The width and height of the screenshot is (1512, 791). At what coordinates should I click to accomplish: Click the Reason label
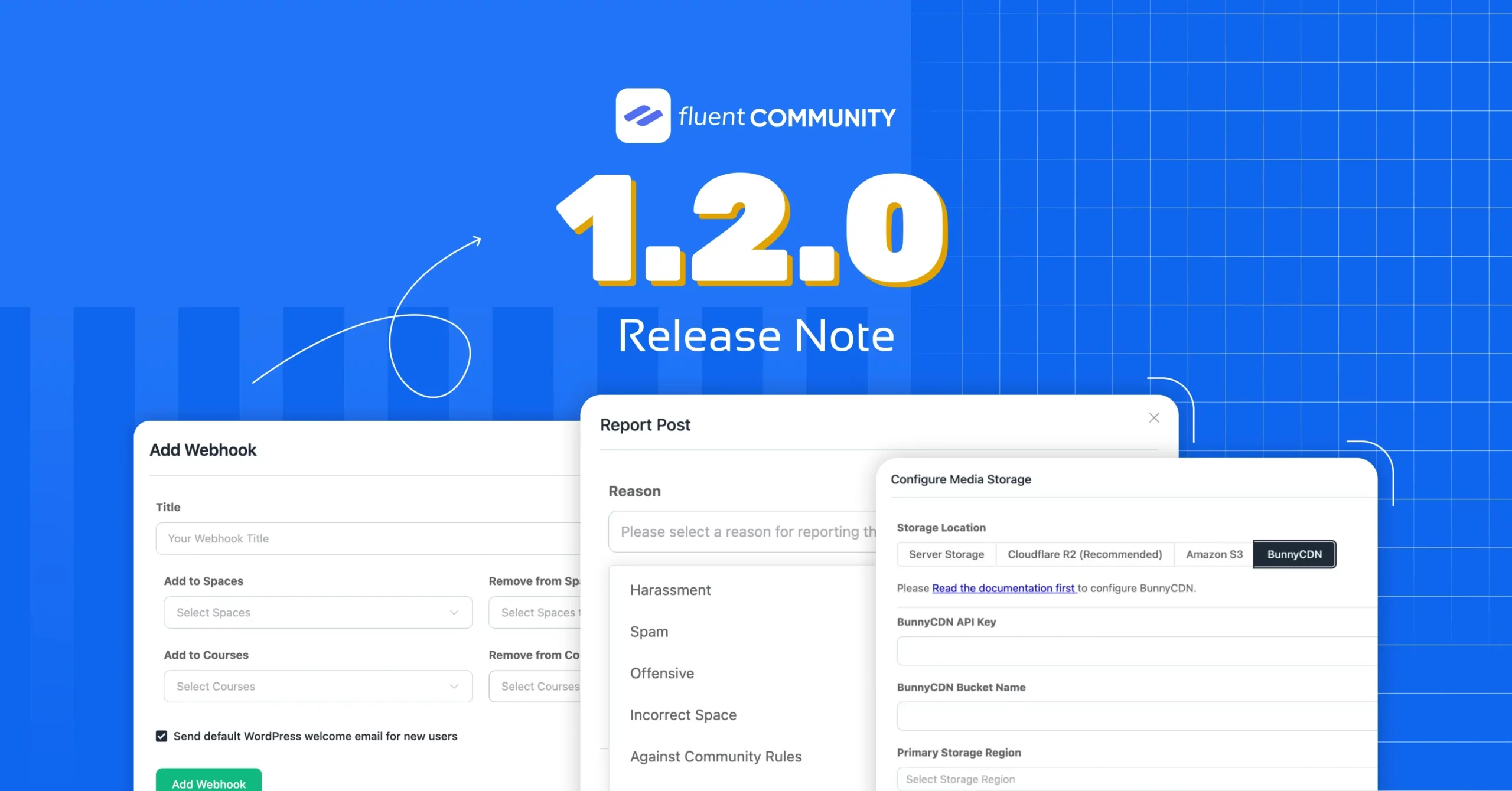tap(634, 491)
